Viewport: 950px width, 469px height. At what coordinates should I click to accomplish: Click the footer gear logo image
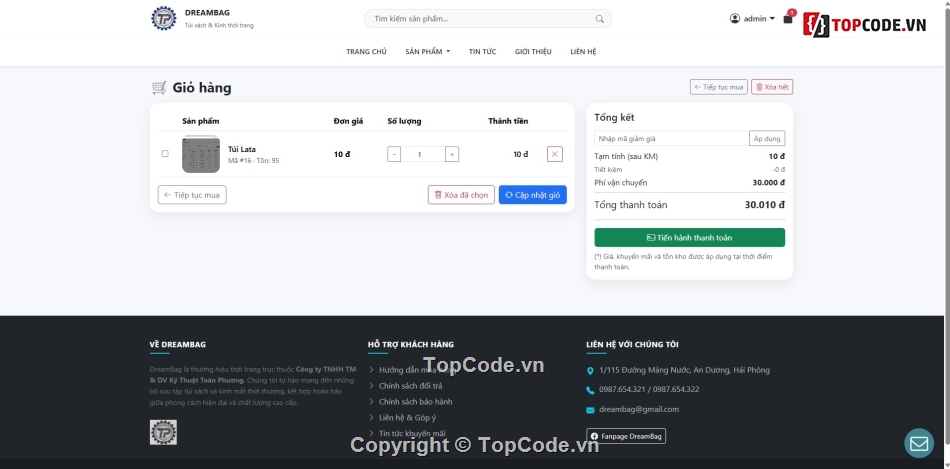pos(163,433)
